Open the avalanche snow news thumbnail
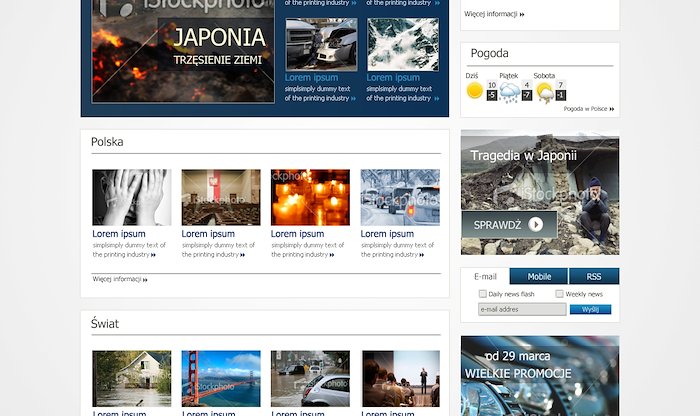Image resolution: width=700 pixels, height=416 pixels. pos(403,45)
